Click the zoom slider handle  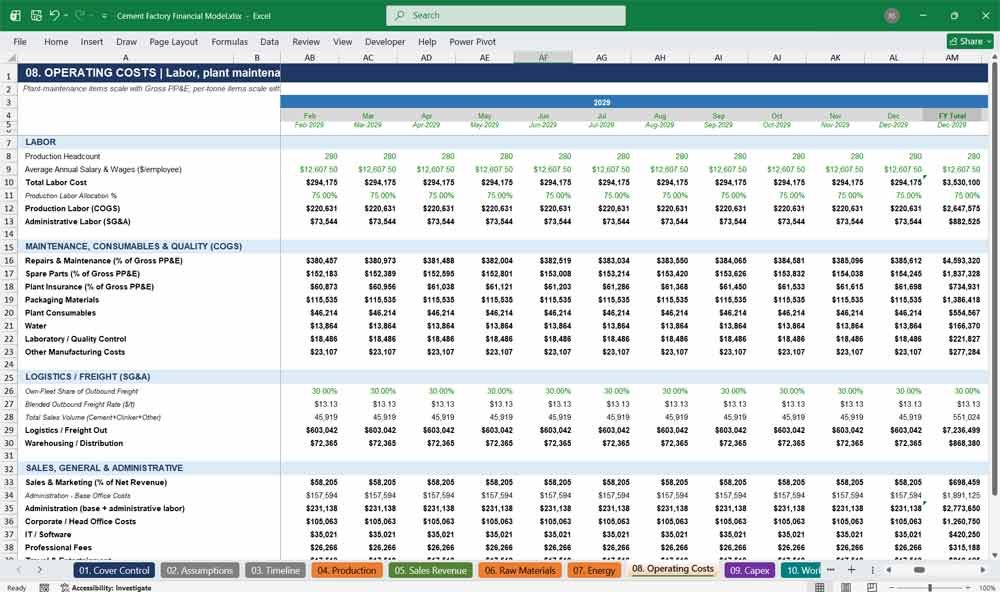pyautogui.click(x=930, y=587)
